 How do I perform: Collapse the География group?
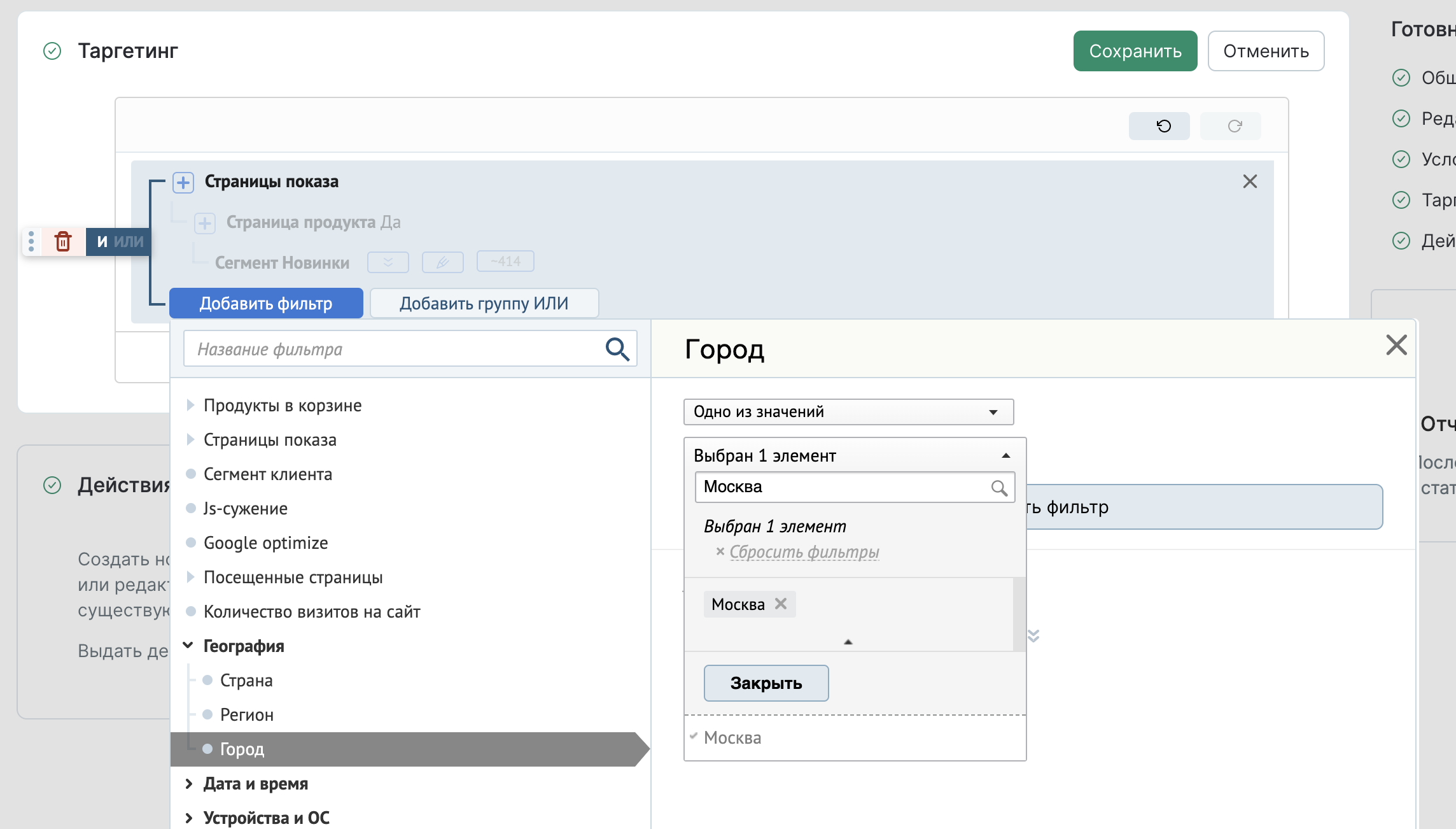188,646
